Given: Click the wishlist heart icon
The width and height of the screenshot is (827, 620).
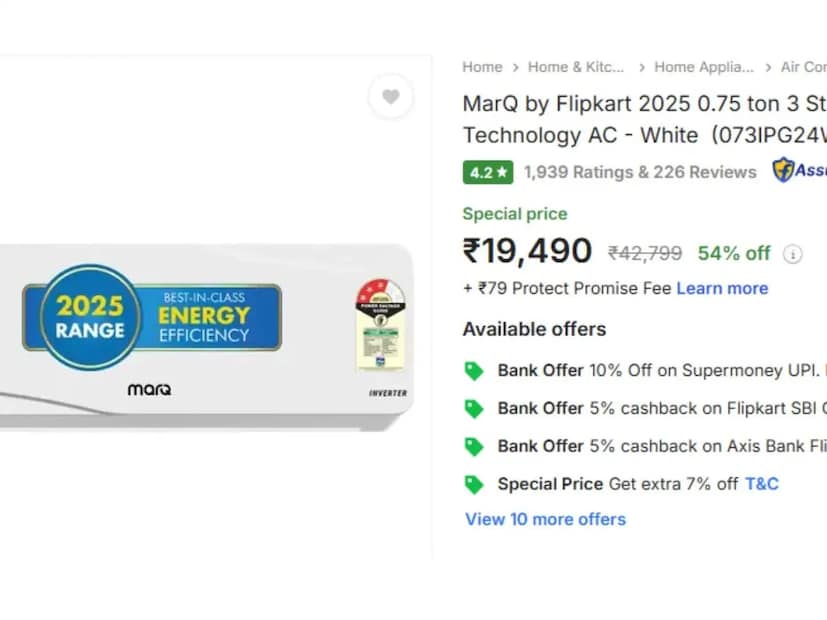Looking at the screenshot, I should (x=390, y=97).
